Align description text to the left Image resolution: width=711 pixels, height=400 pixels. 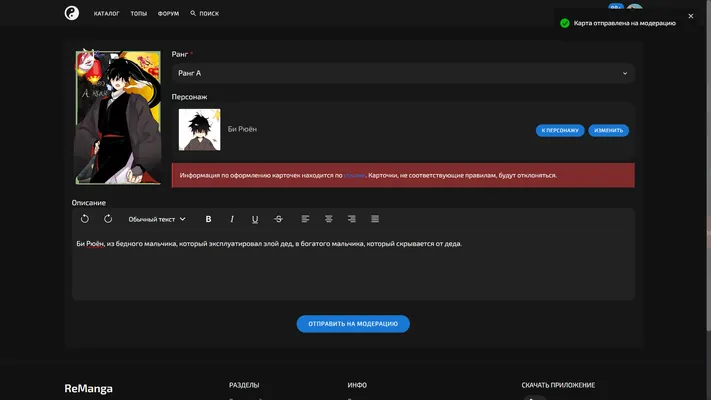pyautogui.click(x=305, y=219)
